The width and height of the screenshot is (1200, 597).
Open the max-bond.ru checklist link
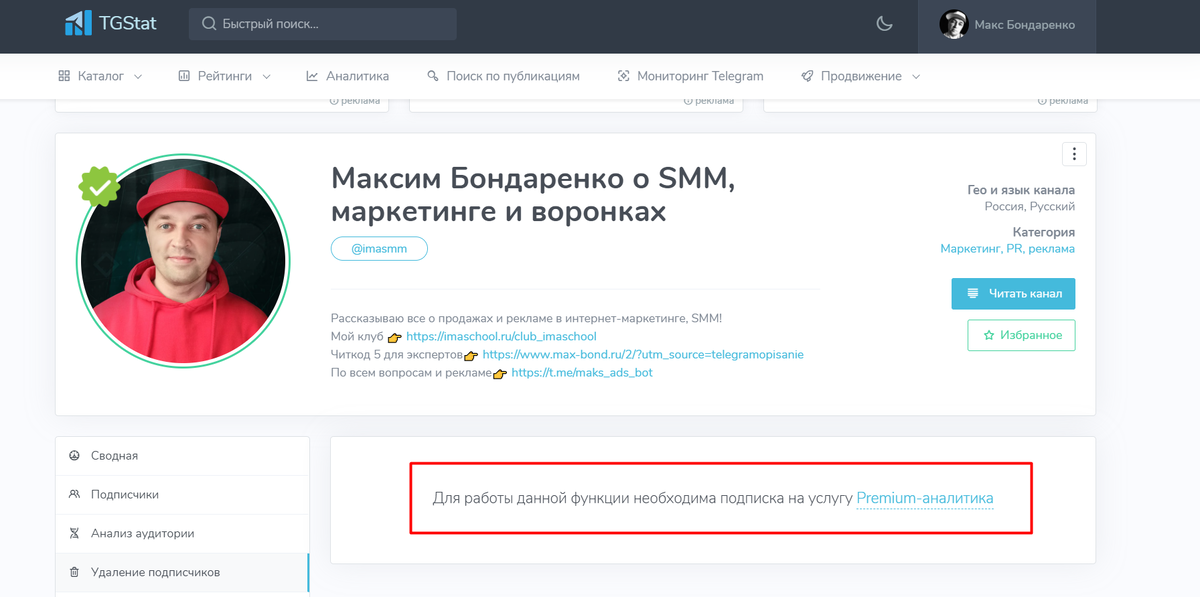pos(643,355)
